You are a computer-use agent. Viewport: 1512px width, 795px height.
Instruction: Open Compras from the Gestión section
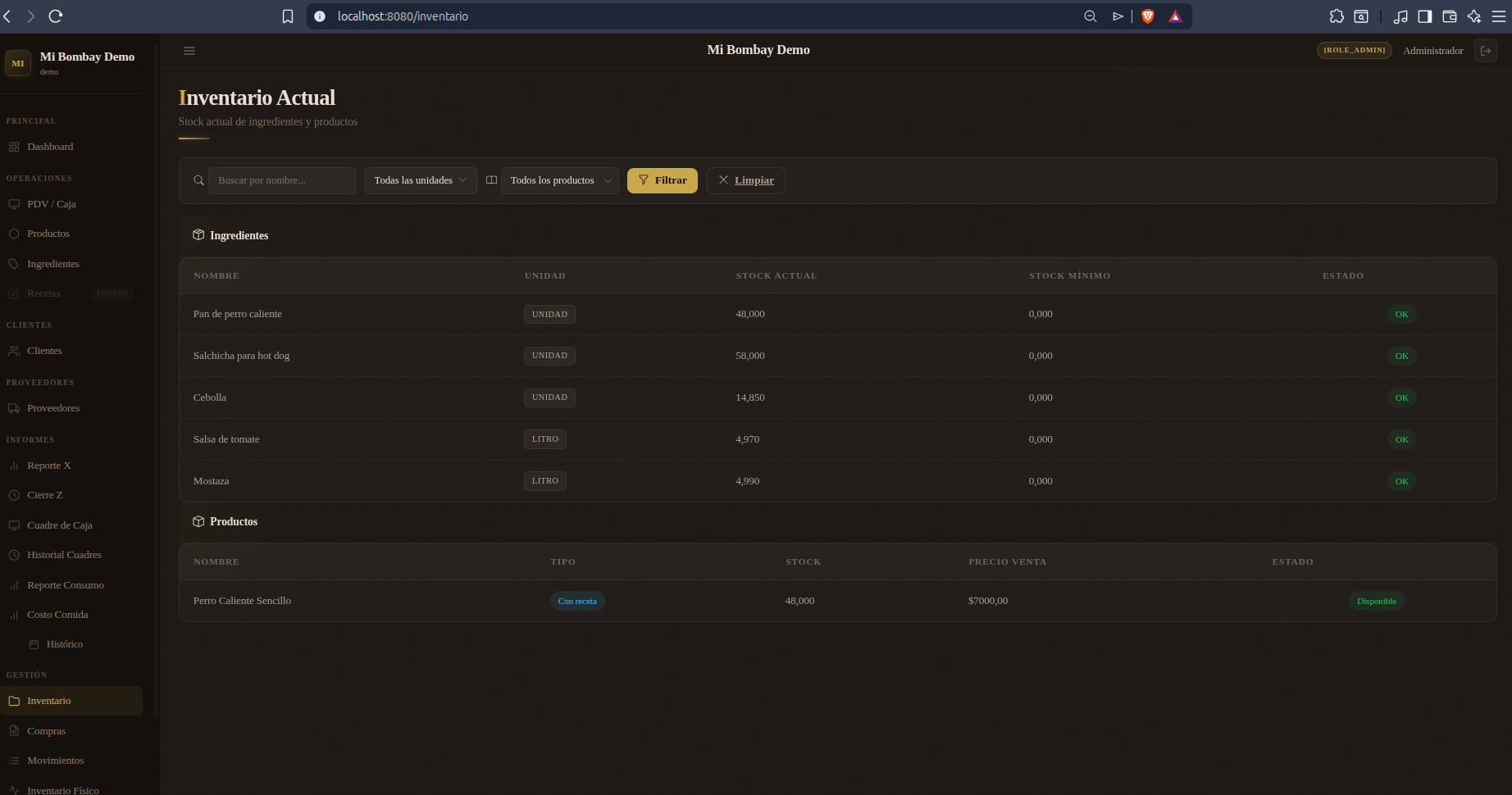(x=46, y=731)
